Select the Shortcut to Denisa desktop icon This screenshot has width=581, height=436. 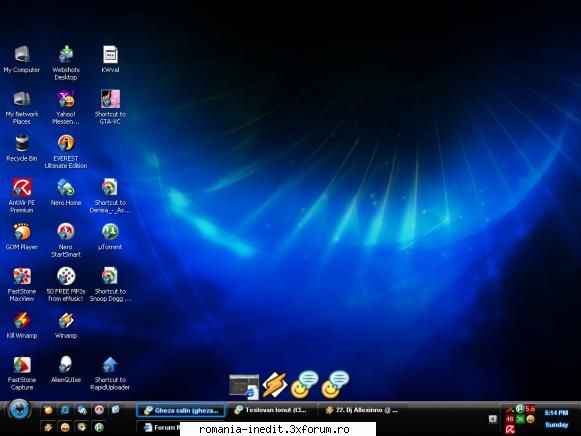(x=110, y=196)
